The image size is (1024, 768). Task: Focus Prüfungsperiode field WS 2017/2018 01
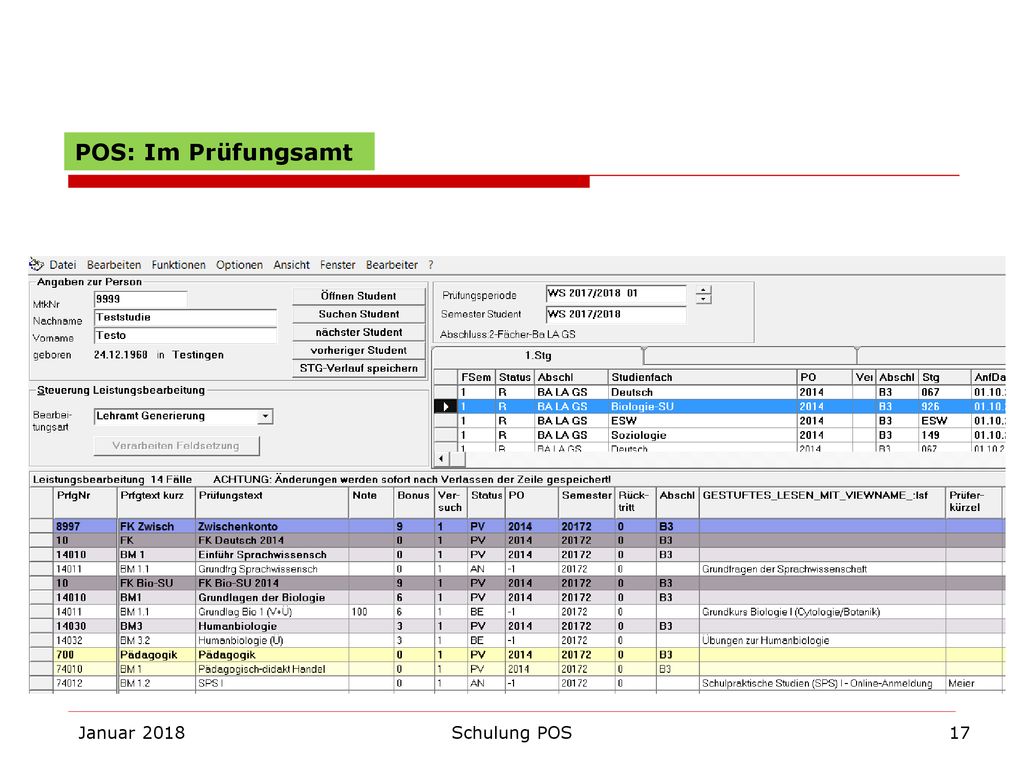[x=616, y=294]
